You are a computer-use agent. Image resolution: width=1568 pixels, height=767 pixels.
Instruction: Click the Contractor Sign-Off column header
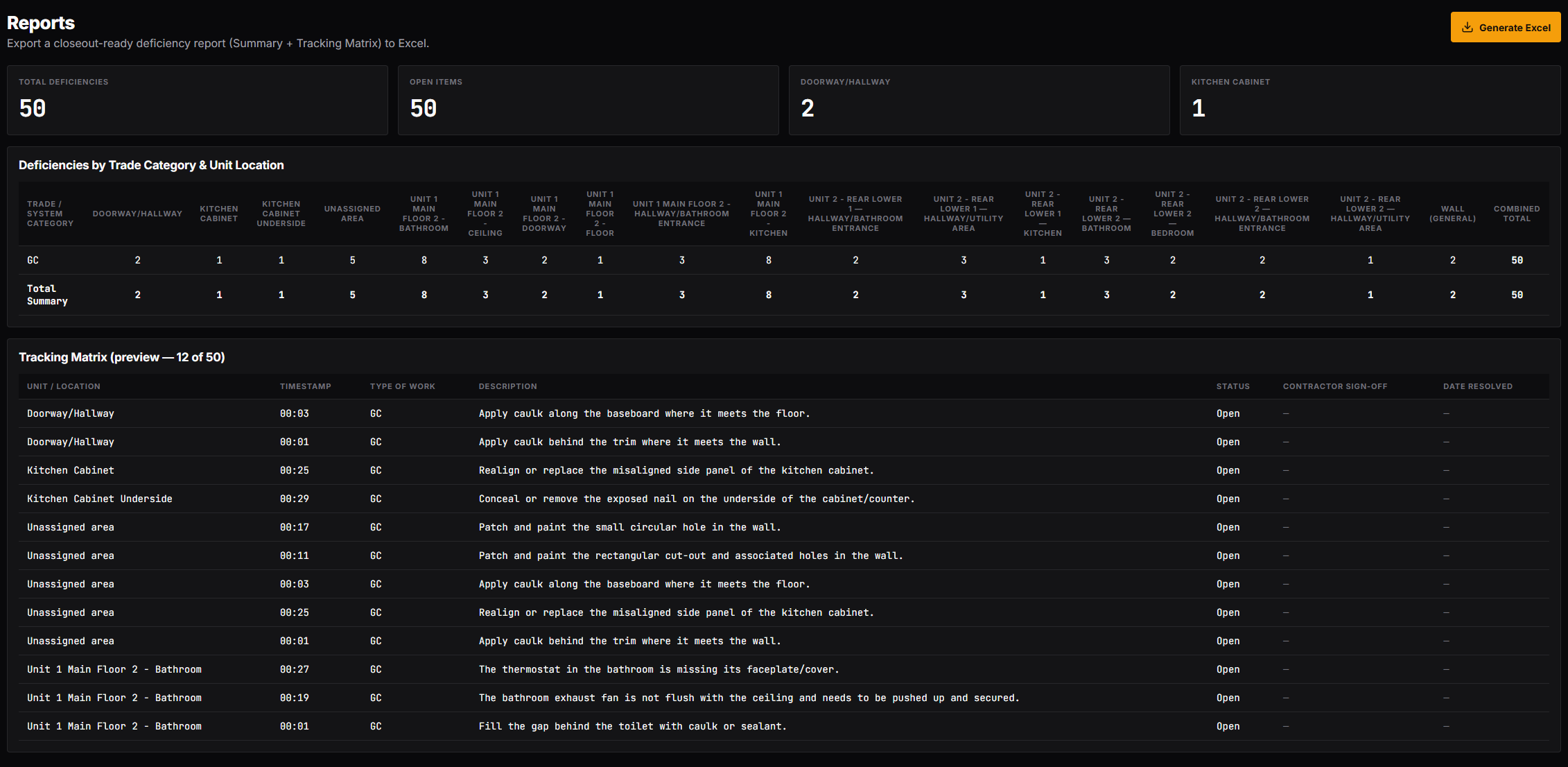[x=1335, y=386]
